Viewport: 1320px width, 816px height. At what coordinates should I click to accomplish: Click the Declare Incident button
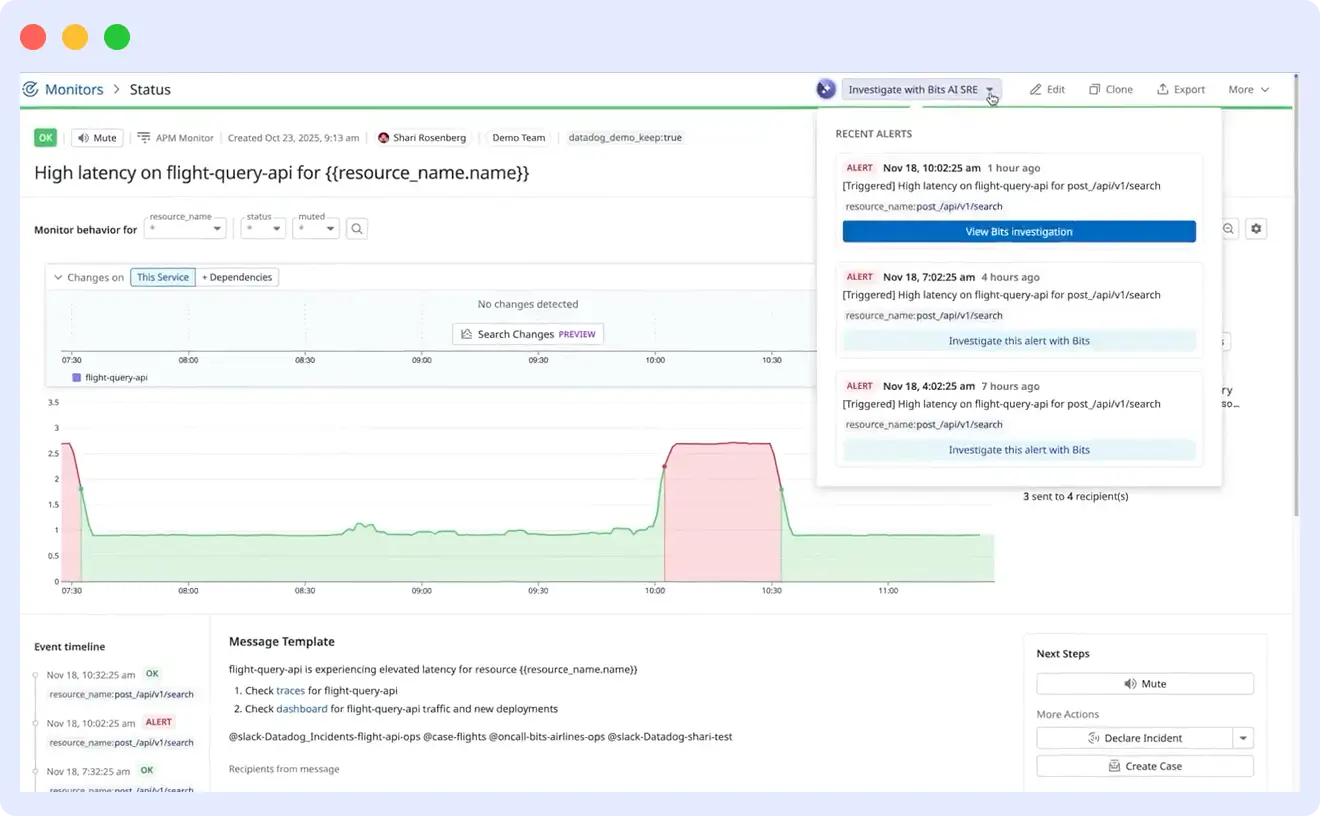tap(1134, 738)
